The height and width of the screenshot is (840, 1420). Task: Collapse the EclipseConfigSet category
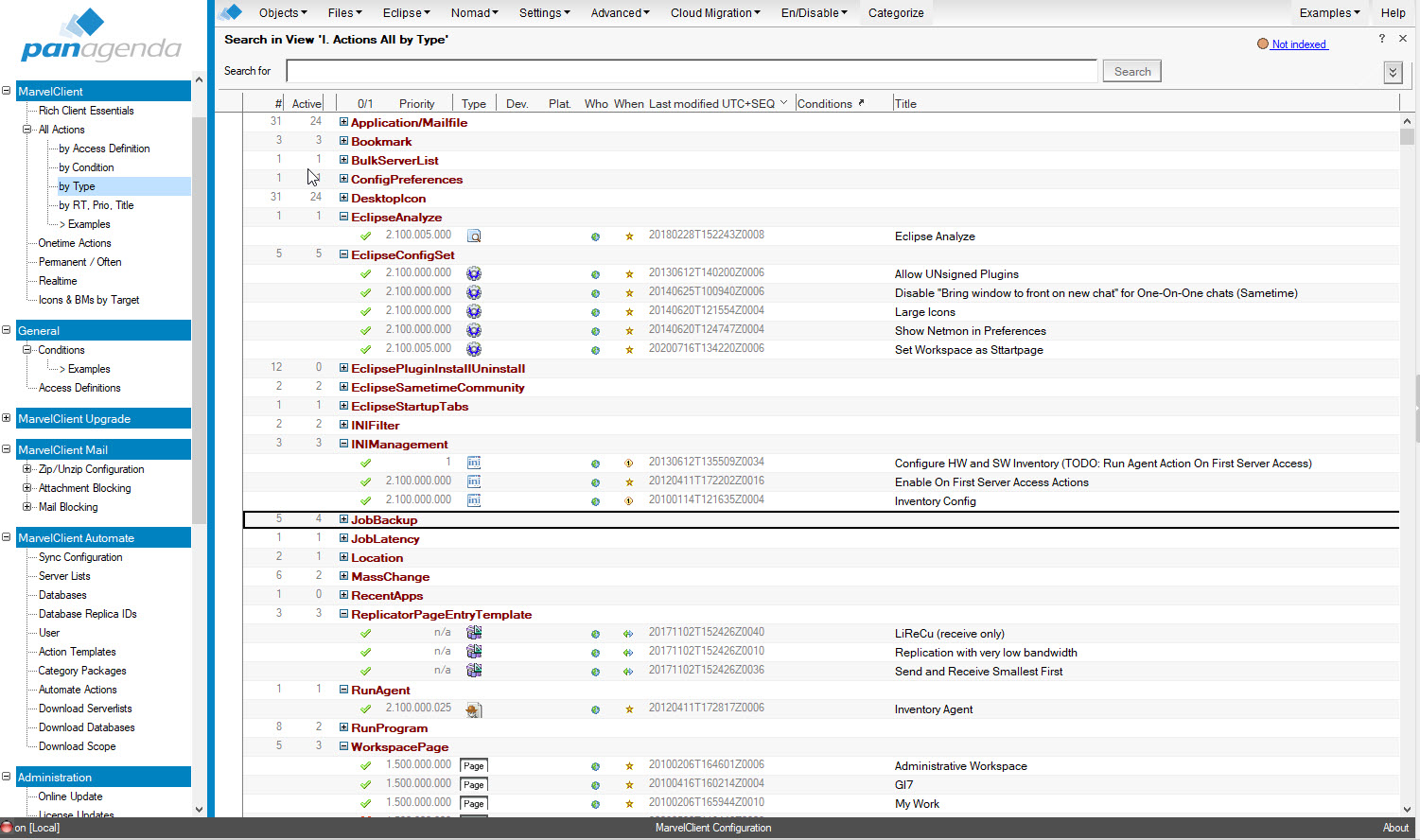(x=344, y=254)
